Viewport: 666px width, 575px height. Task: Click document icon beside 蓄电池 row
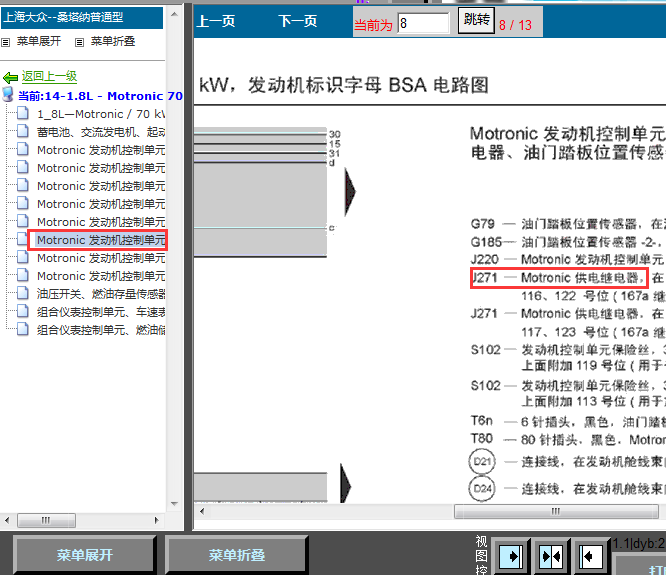pyautogui.click(x=23, y=132)
